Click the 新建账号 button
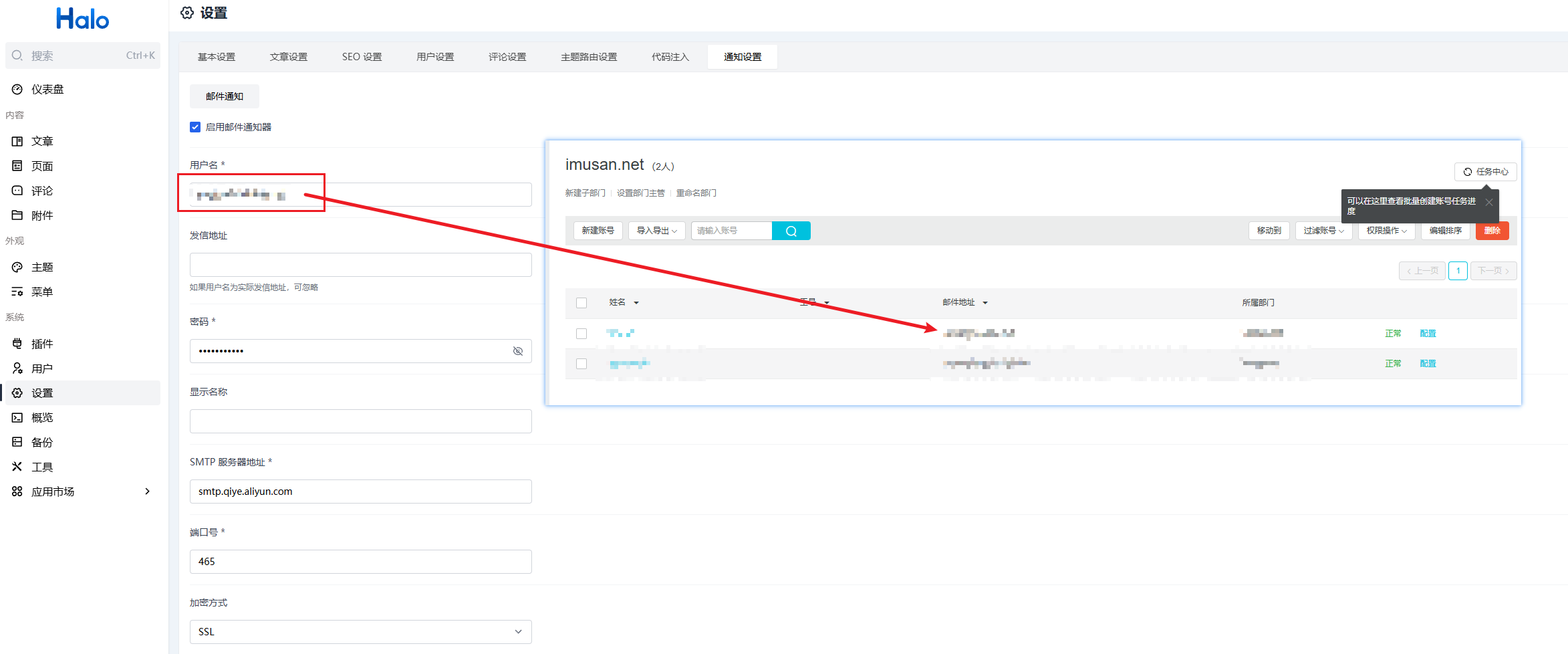The image size is (1568, 654). [598, 231]
